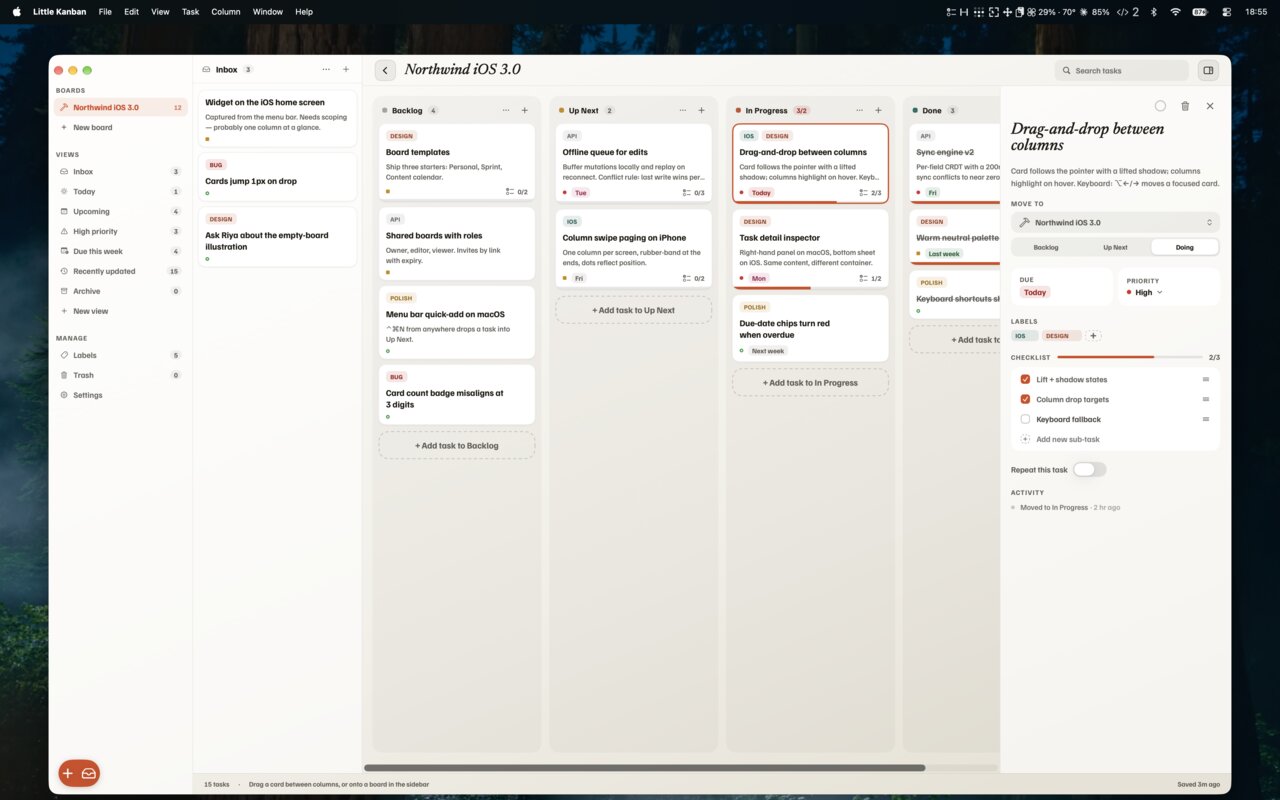Uncheck Lift + shadow states sub-task
Image resolution: width=1280 pixels, height=800 pixels.
[1025, 380]
